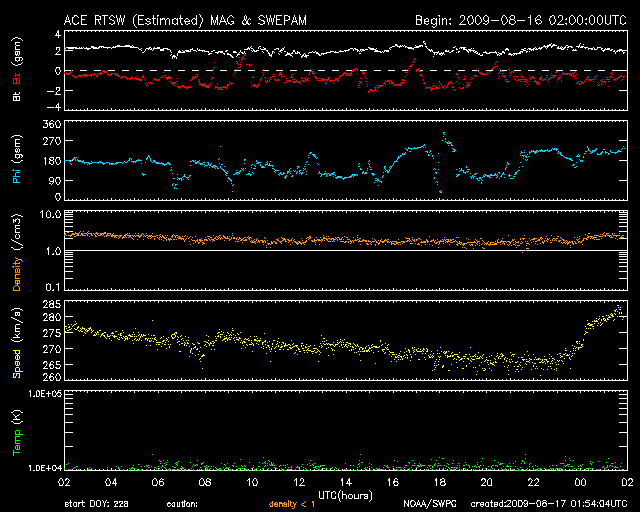Click the '00' hour tick label

(x=580, y=483)
